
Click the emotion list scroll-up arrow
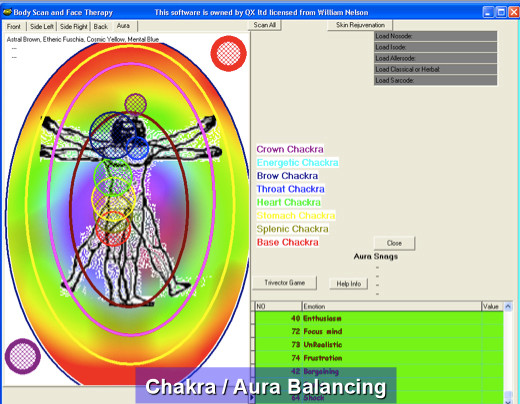508,306
